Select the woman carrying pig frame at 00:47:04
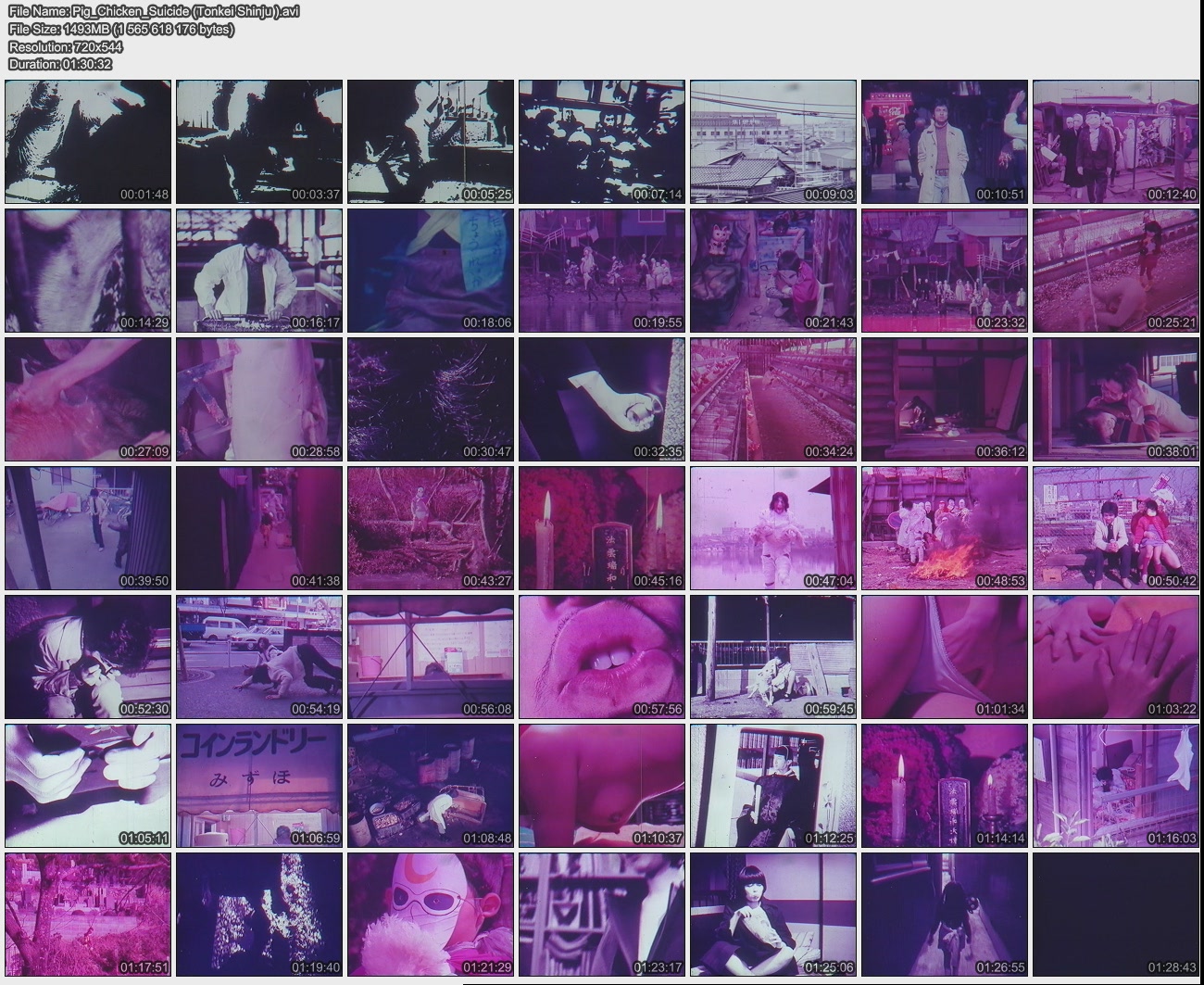Viewport: 1204px width, 985px height. [x=773, y=528]
